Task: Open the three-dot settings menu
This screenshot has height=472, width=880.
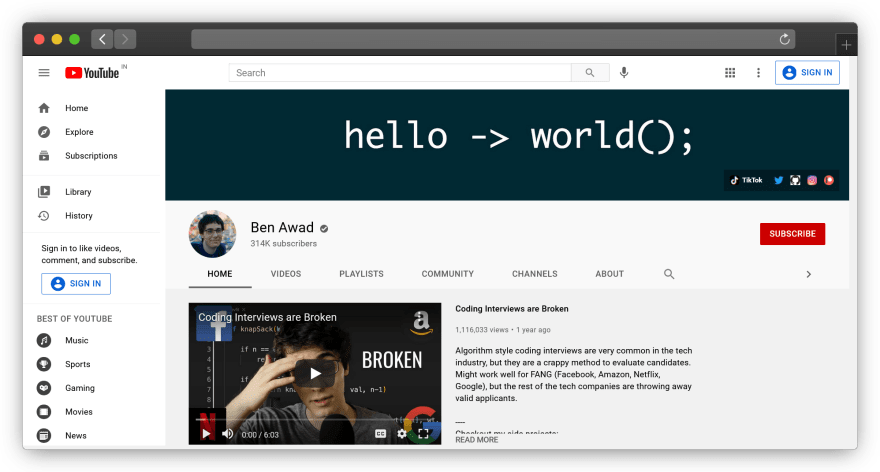Action: [x=758, y=73]
